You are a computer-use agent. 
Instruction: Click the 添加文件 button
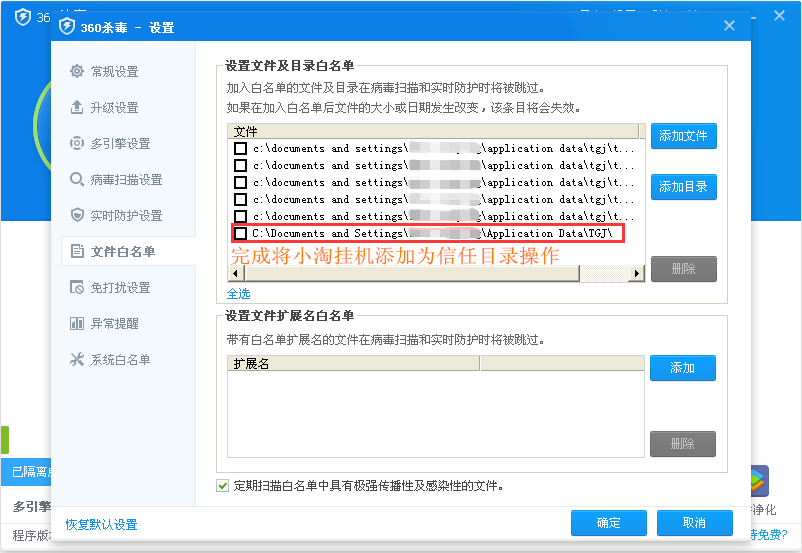click(683, 136)
